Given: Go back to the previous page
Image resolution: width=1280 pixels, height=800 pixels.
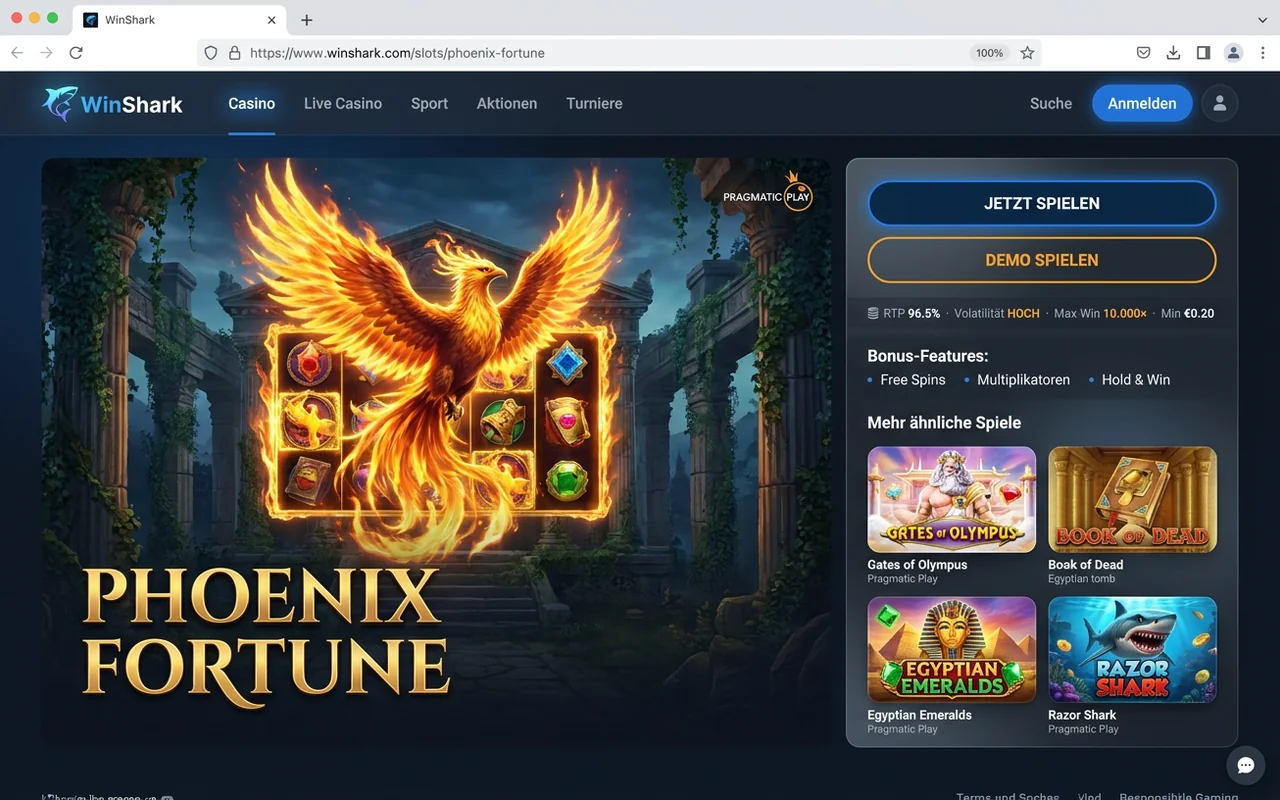Looking at the screenshot, I should coord(17,53).
